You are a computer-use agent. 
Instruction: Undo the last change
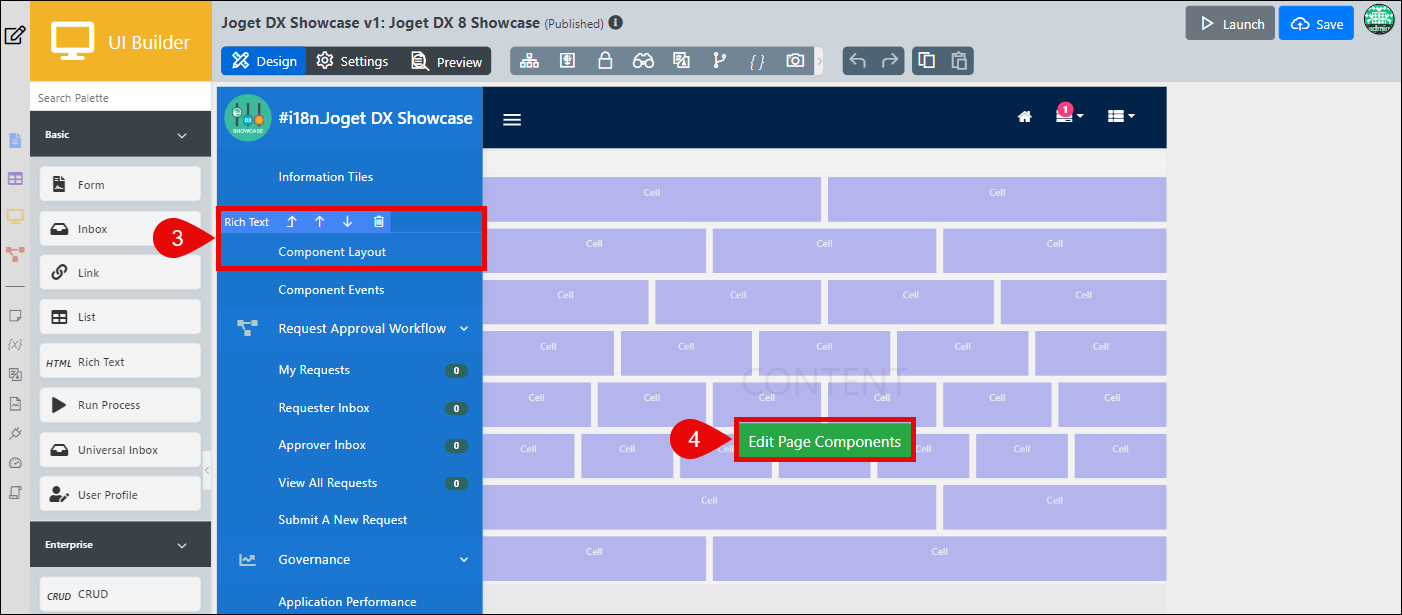coord(857,61)
